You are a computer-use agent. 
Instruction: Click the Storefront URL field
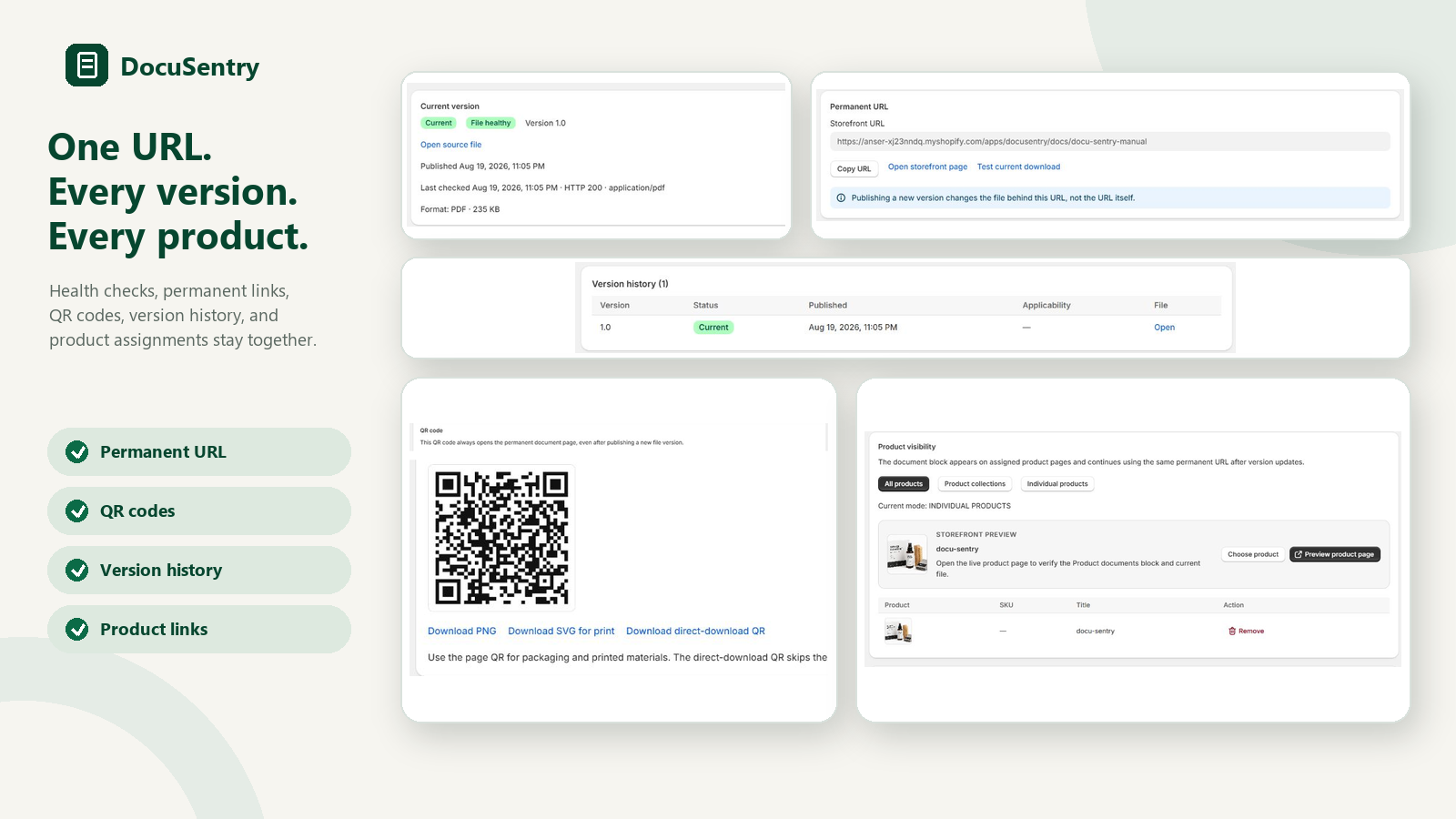click(x=1110, y=141)
